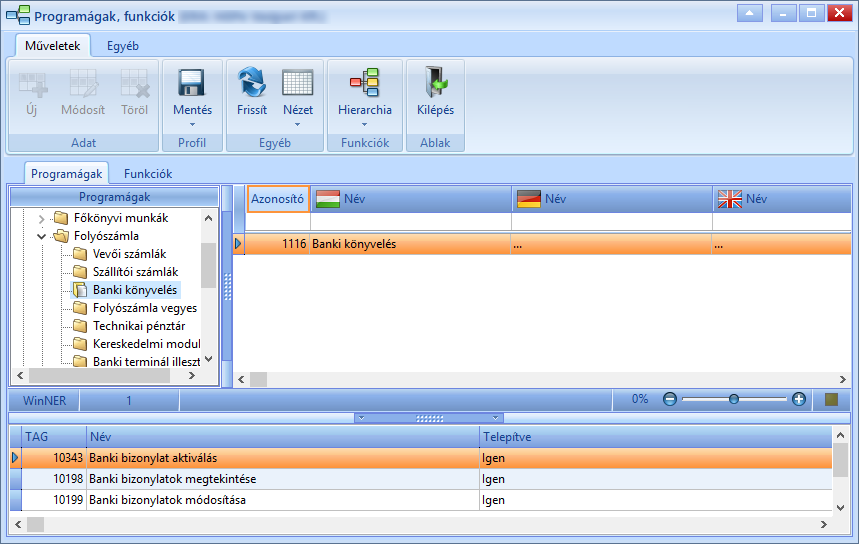Viewport: 859px width, 544px height.
Task: Click the right collapse chevron on the splitter bar
Action: [x=495, y=418]
